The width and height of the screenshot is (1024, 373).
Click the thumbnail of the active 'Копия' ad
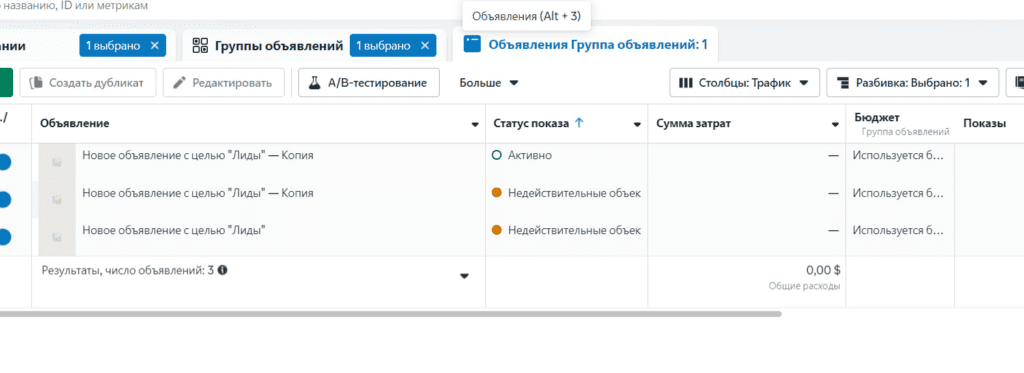[x=57, y=162]
